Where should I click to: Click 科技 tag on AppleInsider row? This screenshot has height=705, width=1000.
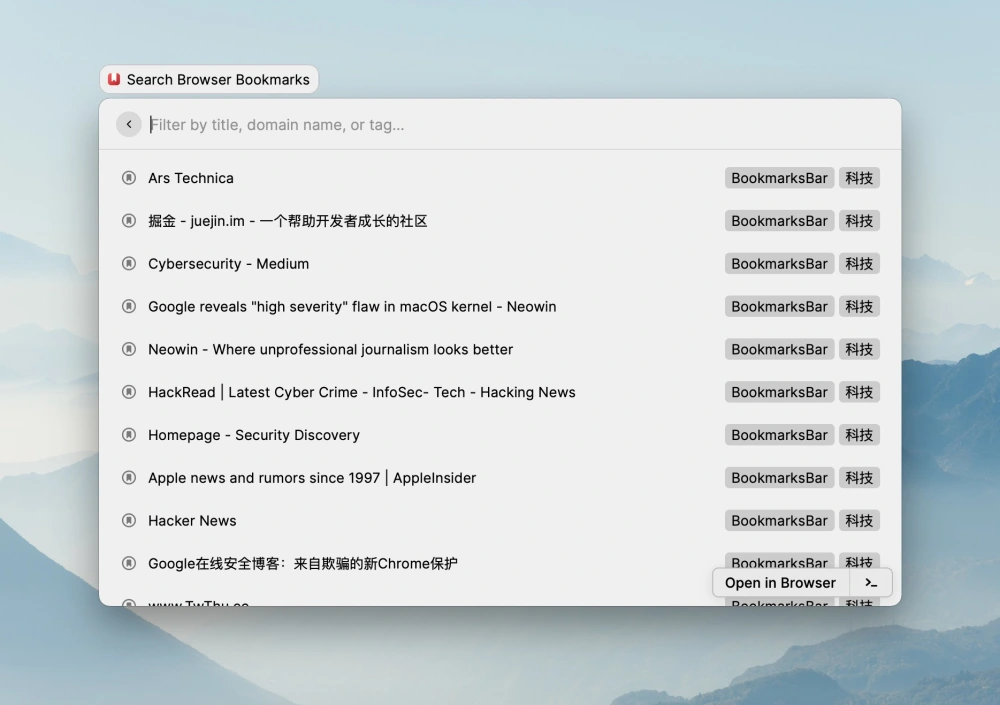tap(859, 477)
